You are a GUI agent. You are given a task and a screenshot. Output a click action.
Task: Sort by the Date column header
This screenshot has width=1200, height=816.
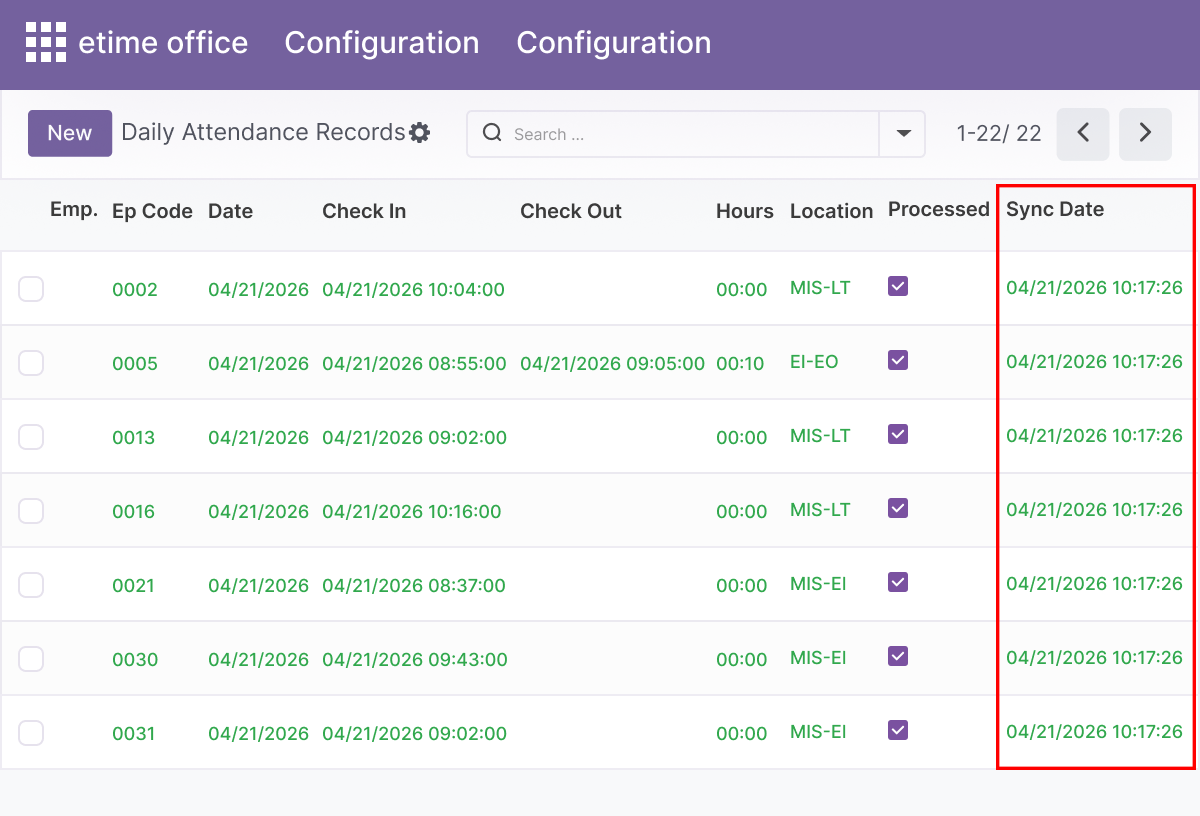(230, 211)
